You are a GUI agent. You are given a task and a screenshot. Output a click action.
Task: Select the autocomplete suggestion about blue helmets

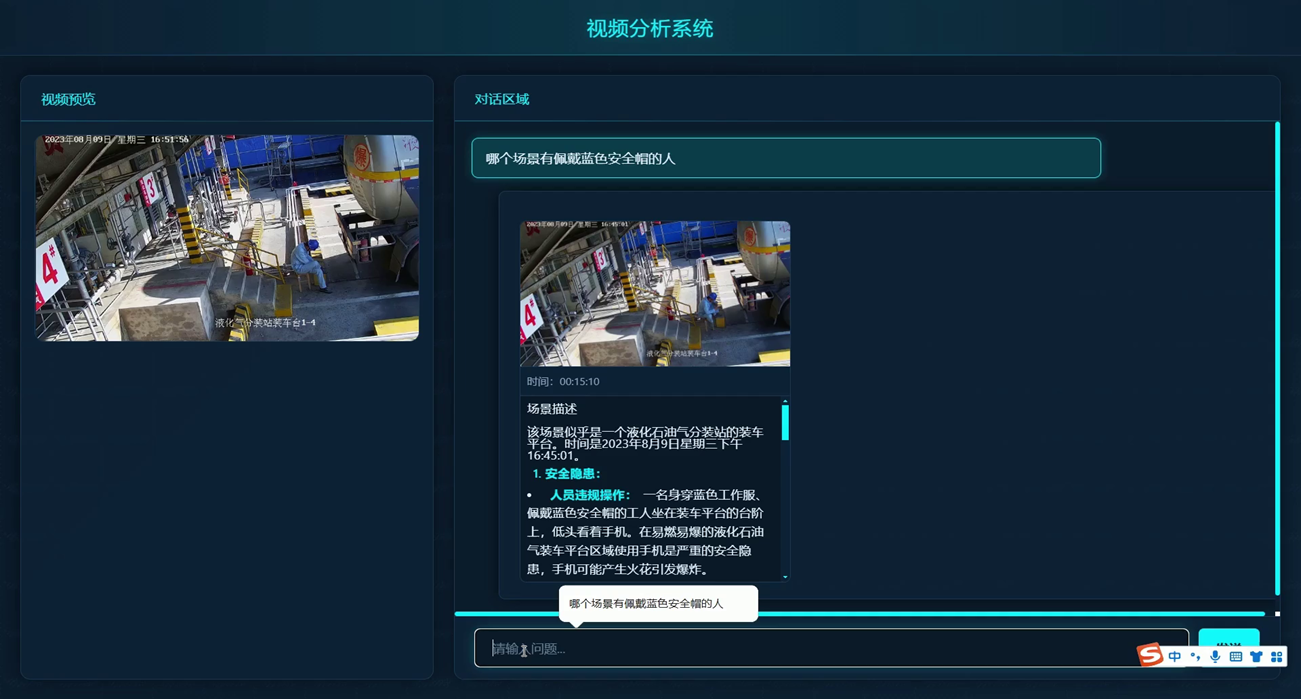[x=657, y=604]
